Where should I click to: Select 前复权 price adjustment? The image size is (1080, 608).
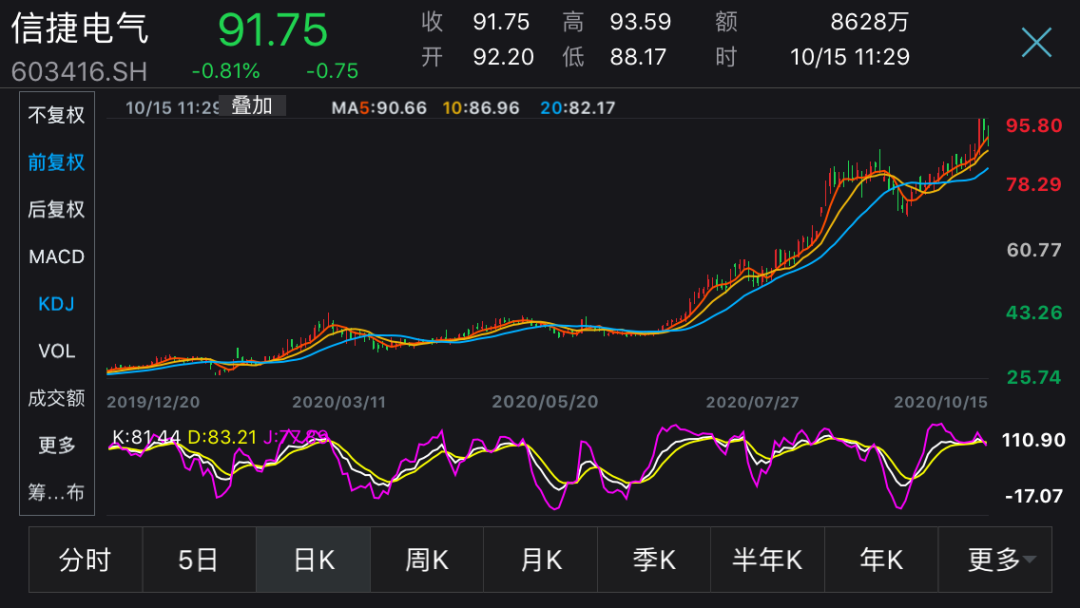tap(56, 162)
